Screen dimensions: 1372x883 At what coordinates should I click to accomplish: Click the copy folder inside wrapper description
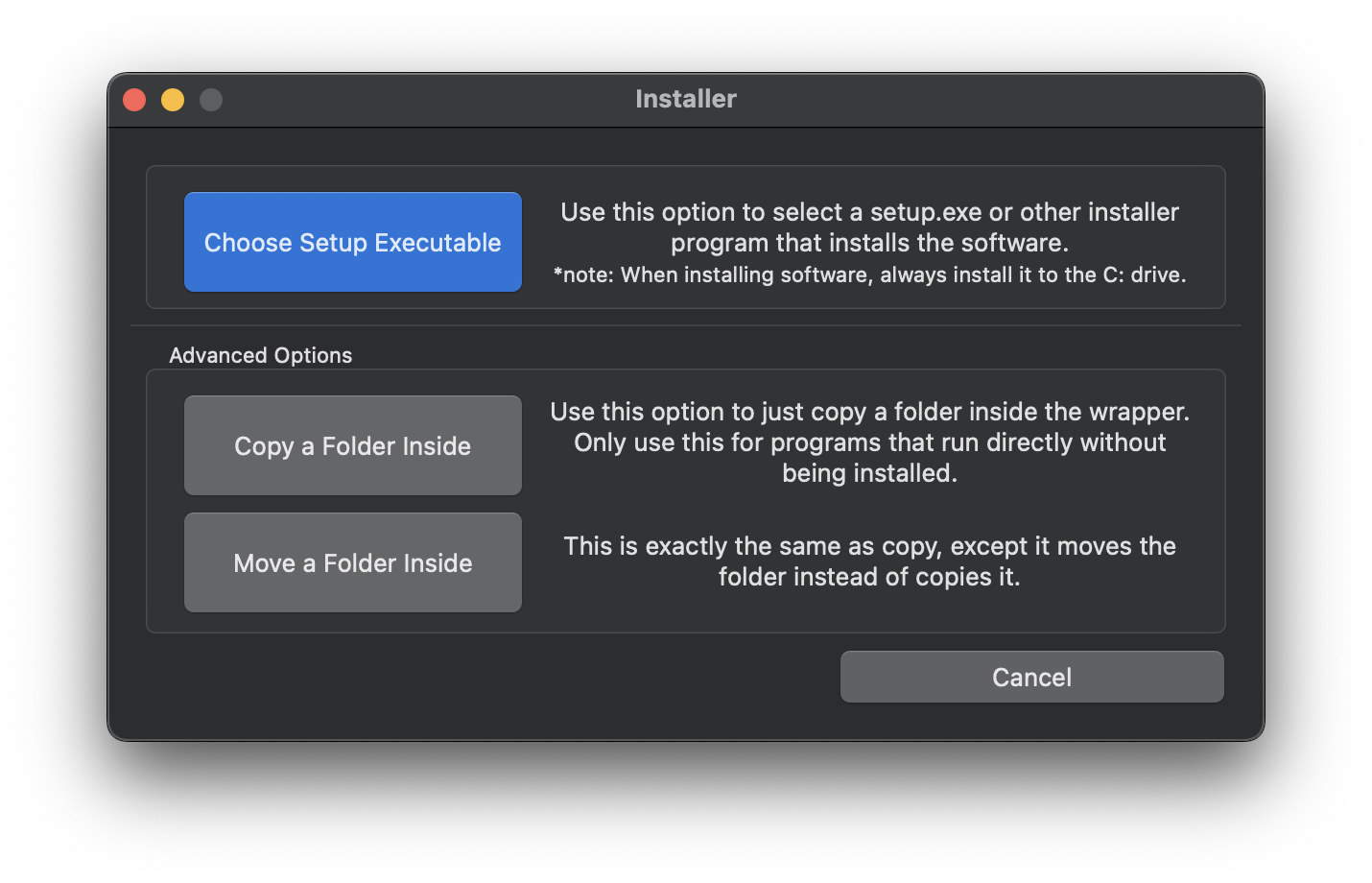coord(869,441)
